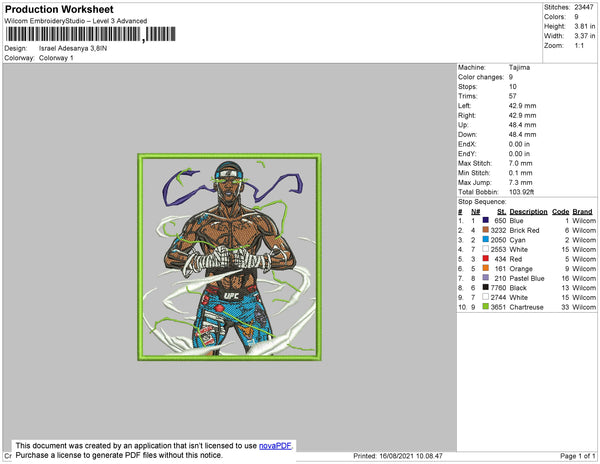The image size is (600, 464).
Task: Click the Brand column header
Action: [x=582, y=212]
